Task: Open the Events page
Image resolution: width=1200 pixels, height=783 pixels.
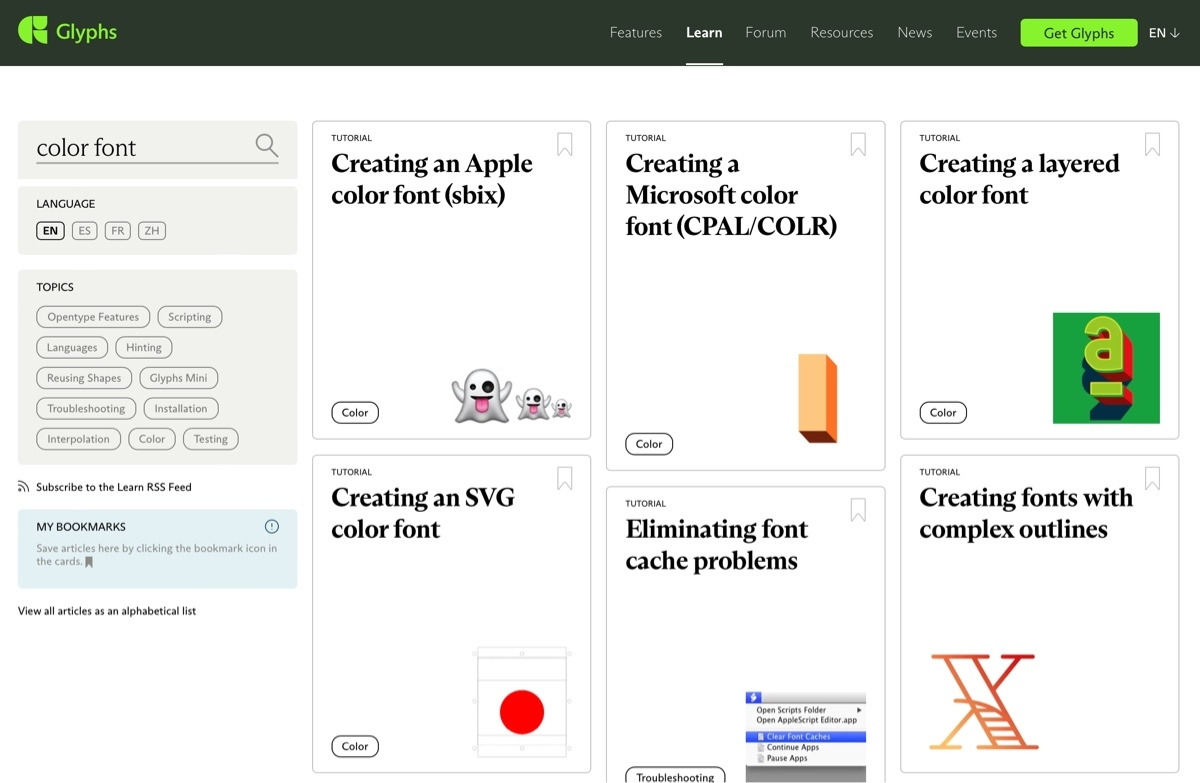Action: pos(976,33)
